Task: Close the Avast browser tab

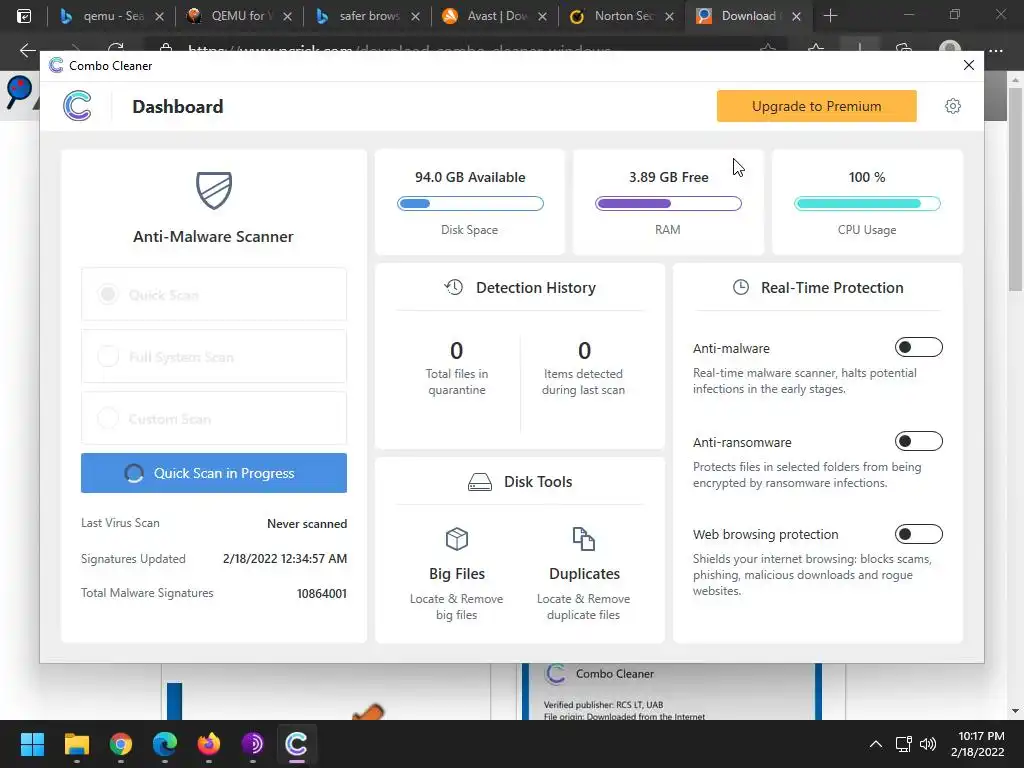Action: click(542, 16)
